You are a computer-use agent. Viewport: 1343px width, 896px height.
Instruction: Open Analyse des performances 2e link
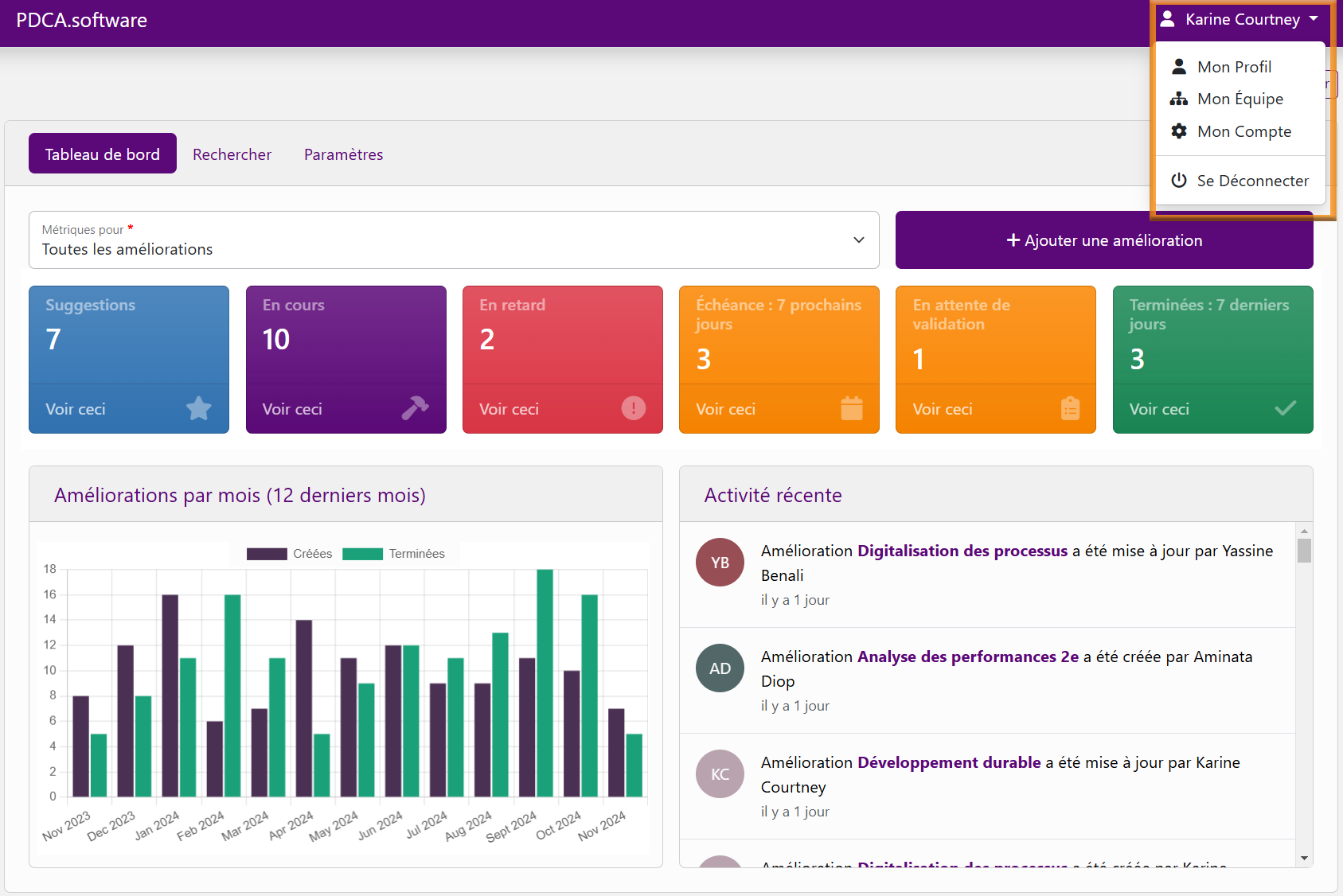[x=967, y=656]
